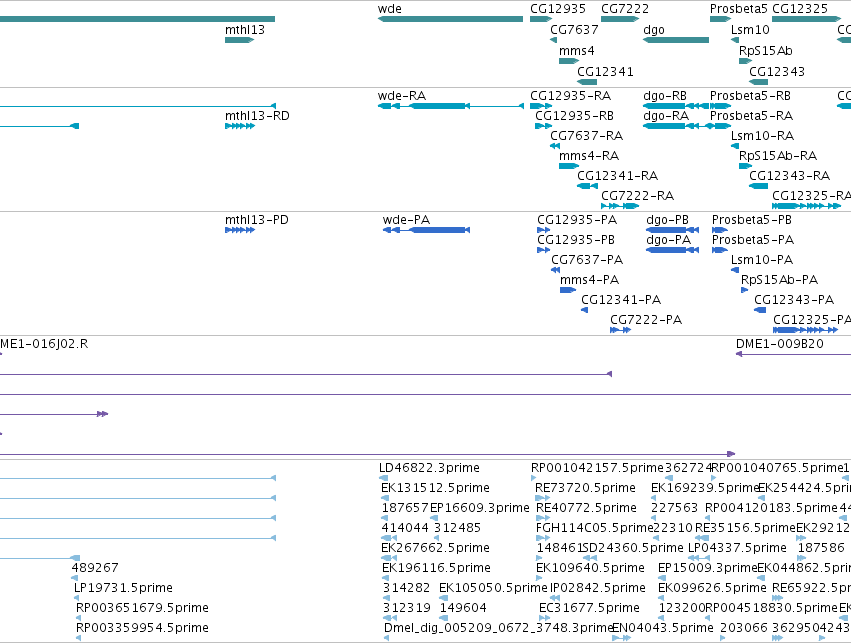Click the 'Lsm10' gene name label
Screen dimensions: 851x643
pyautogui.click(x=750, y=30)
